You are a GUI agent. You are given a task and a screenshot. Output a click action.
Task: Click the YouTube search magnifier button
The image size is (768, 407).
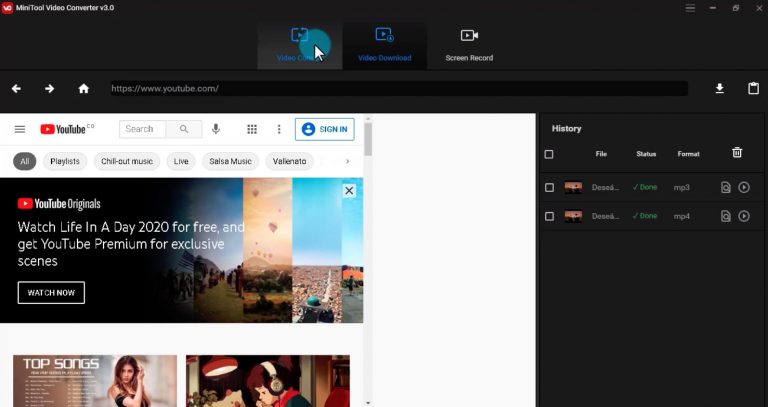point(184,129)
